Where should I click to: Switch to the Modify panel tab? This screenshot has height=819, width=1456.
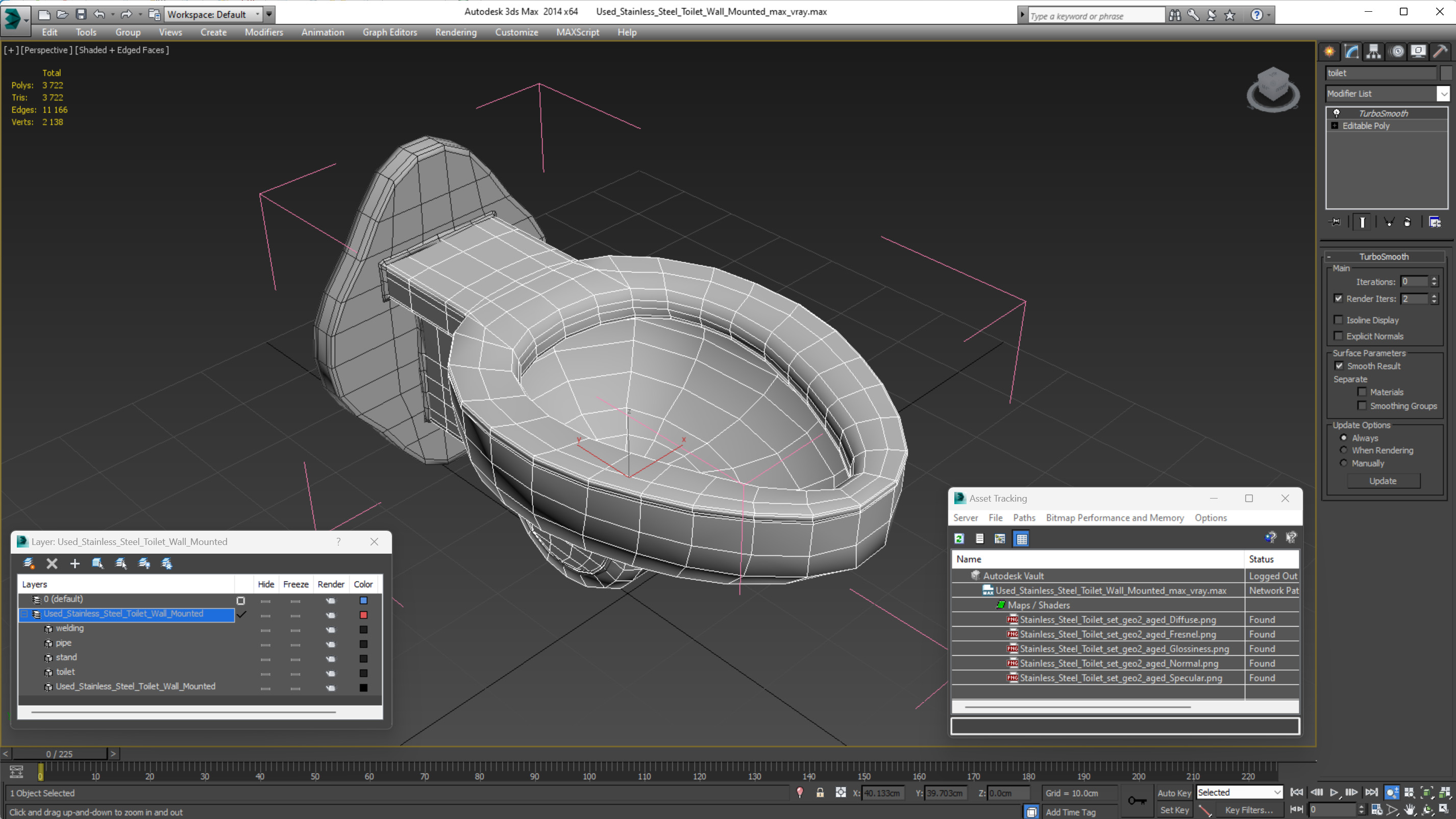click(x=1351, y=52)
